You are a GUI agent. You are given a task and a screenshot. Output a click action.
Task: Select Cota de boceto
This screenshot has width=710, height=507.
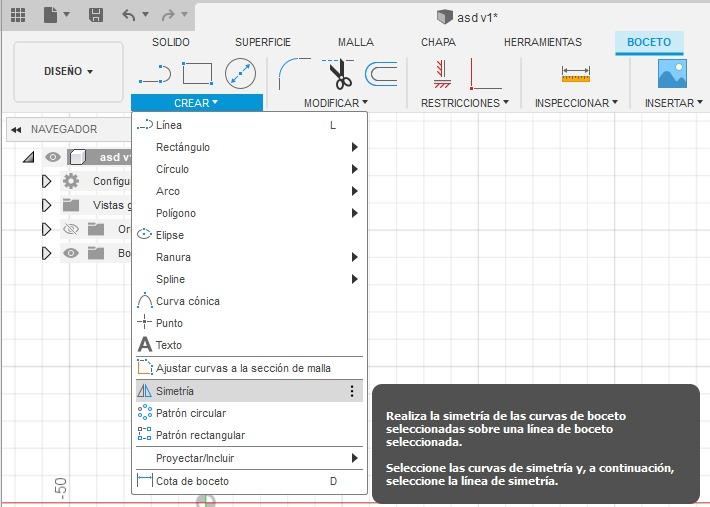pyautogui.click(x=249, y=481)
